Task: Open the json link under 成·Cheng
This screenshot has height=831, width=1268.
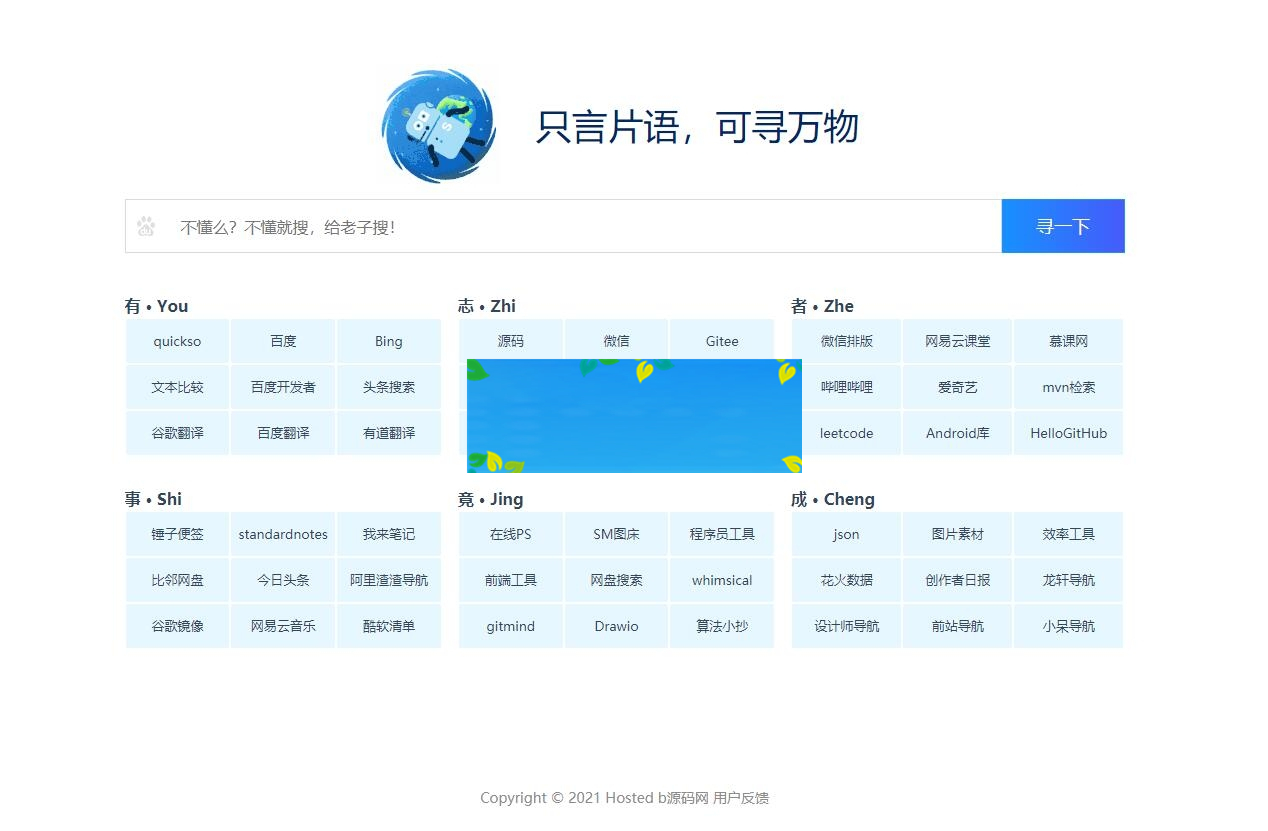Action: (x=846, y=534)
